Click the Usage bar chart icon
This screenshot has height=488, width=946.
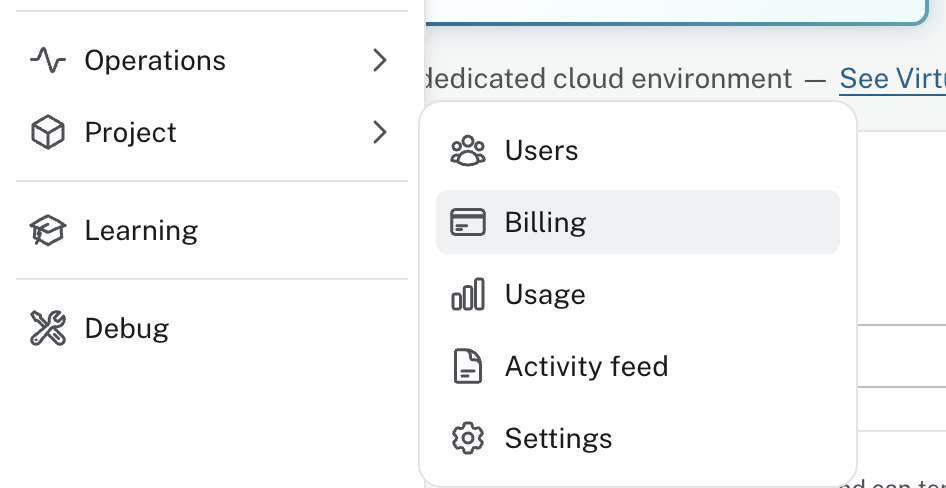(468, 294)
